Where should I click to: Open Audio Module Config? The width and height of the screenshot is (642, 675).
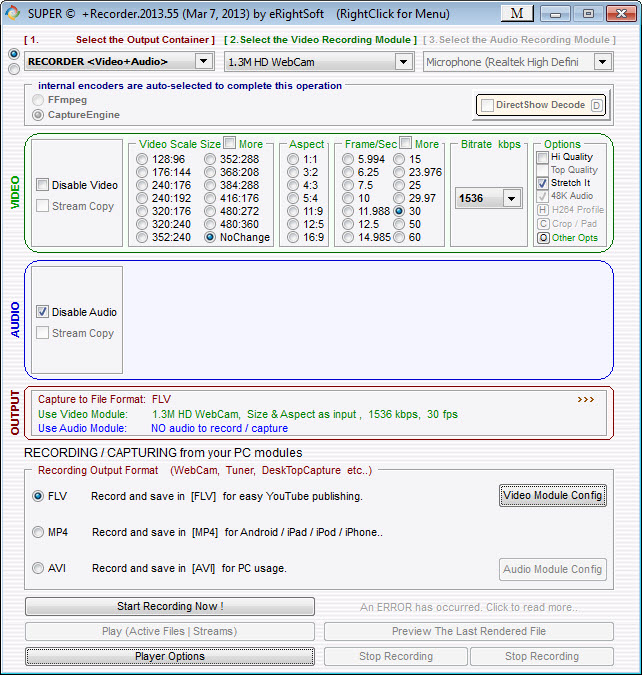tap(553, 569)
